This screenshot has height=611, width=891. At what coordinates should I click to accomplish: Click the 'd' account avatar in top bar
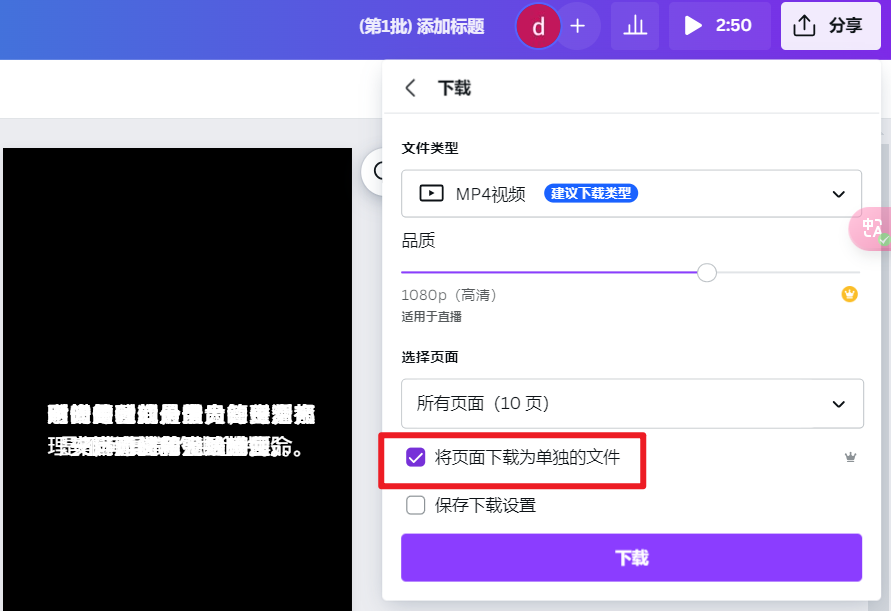point(538,26)
